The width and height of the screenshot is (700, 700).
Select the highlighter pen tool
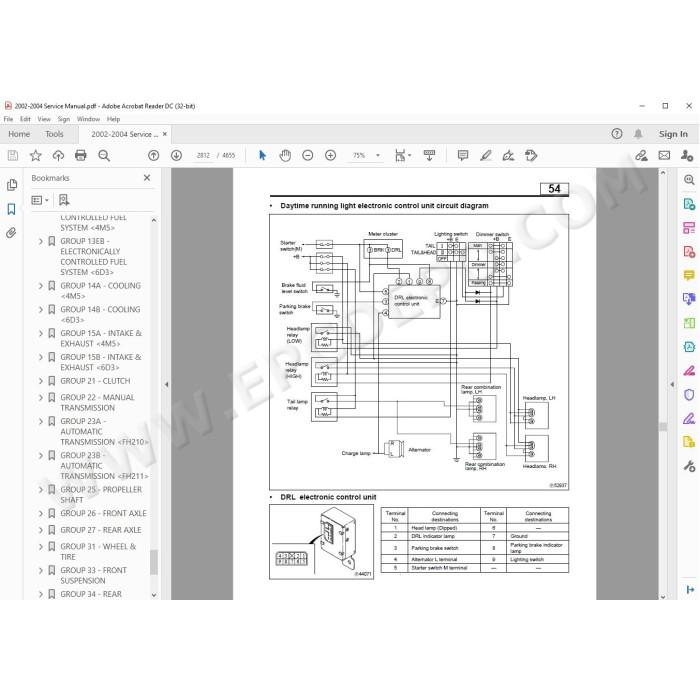point(486,155)
